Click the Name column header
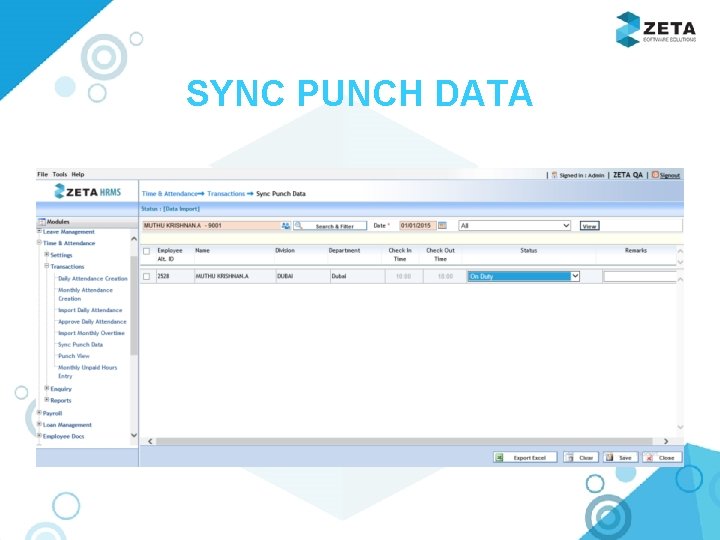Screen dimensions: 720x540 (x=202, y=251)
